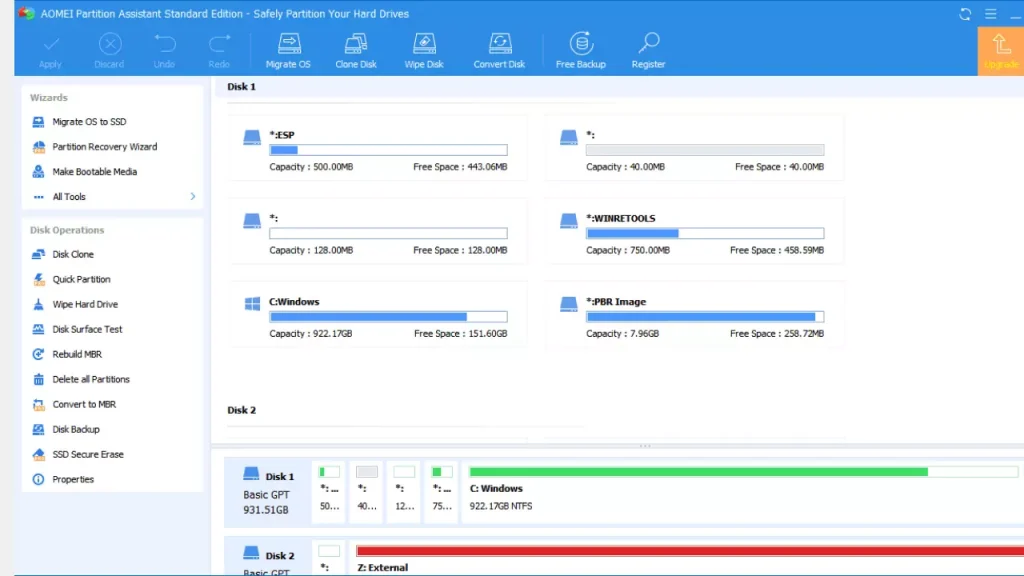Select the 12MB partition block on Disk 1 map
The width and height of the screenshot is (1024, 576).
[x=404, y=492]
